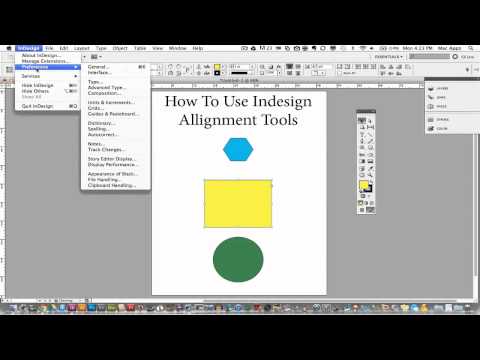Select the green ellipse on the page

238,259
